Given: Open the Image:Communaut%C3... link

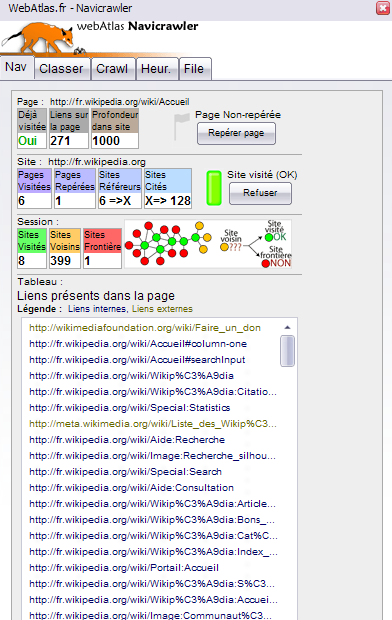Looking at the screenshot, I should [150, 615].
